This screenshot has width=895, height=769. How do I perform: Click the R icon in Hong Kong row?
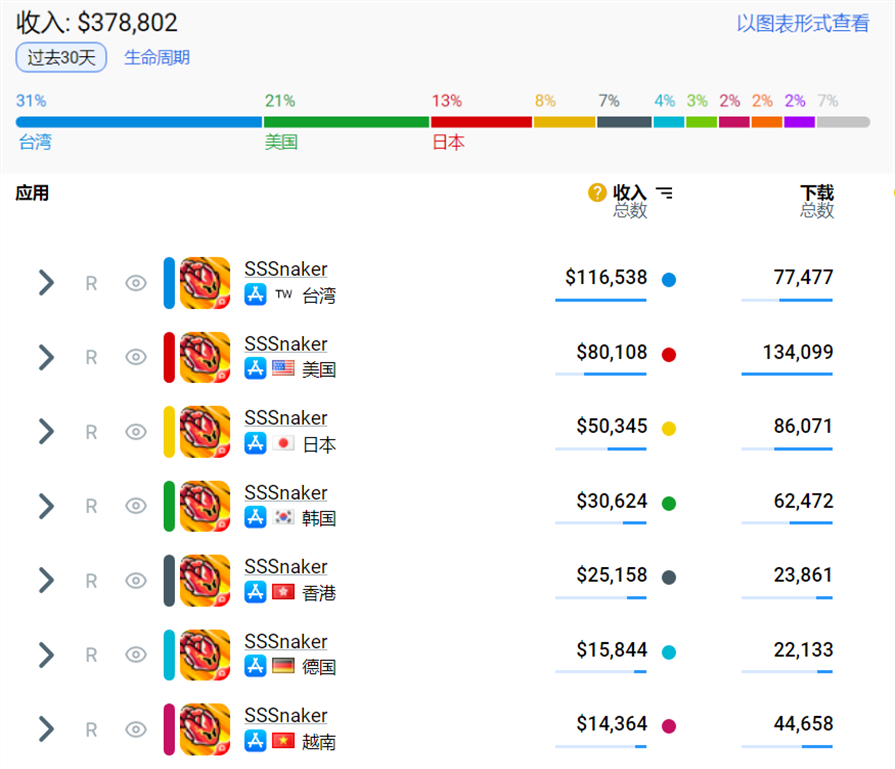click(91, 581)
